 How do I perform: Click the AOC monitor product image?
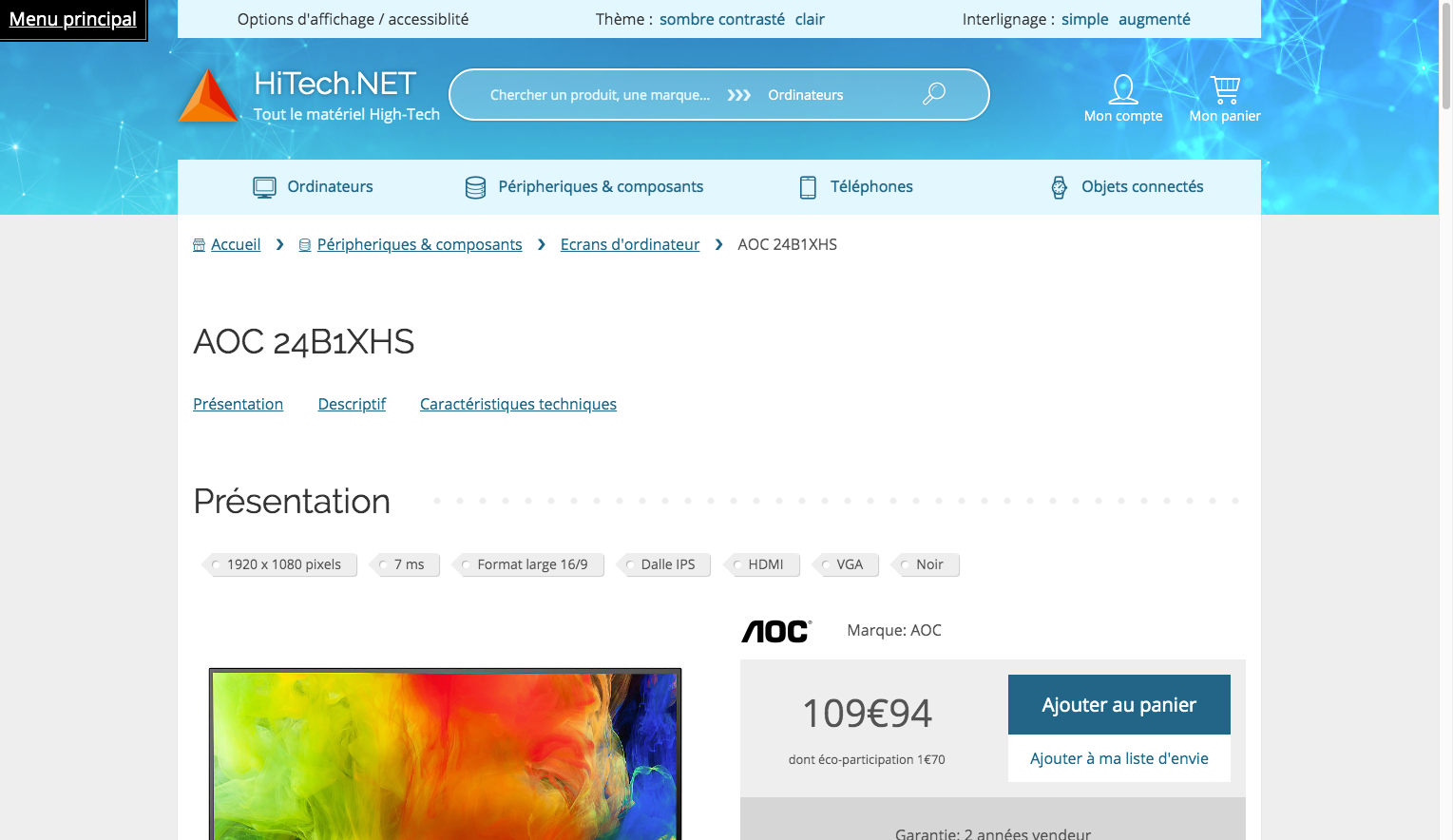445,754
